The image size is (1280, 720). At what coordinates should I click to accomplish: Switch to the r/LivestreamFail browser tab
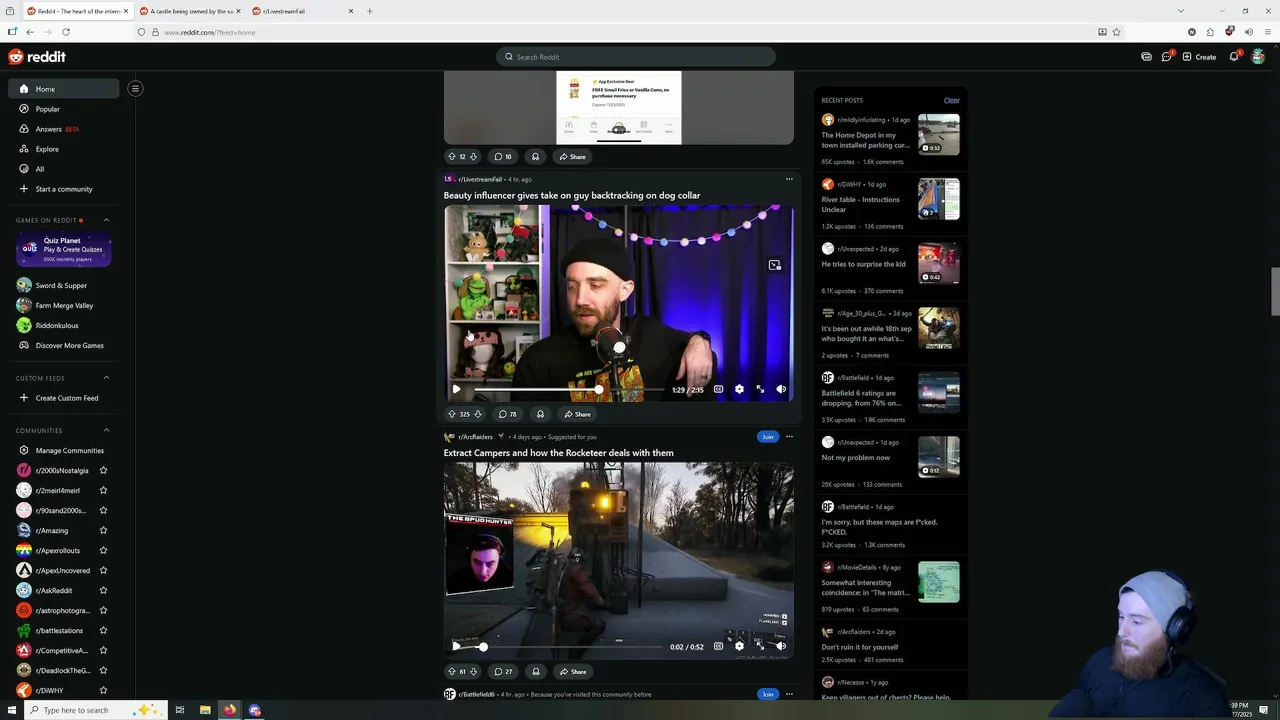(x=302, y=11)
